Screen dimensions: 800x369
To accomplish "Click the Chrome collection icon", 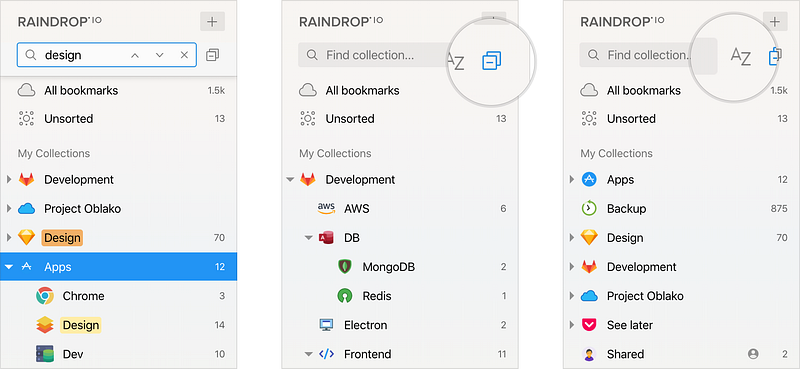I will click(45, 296).
